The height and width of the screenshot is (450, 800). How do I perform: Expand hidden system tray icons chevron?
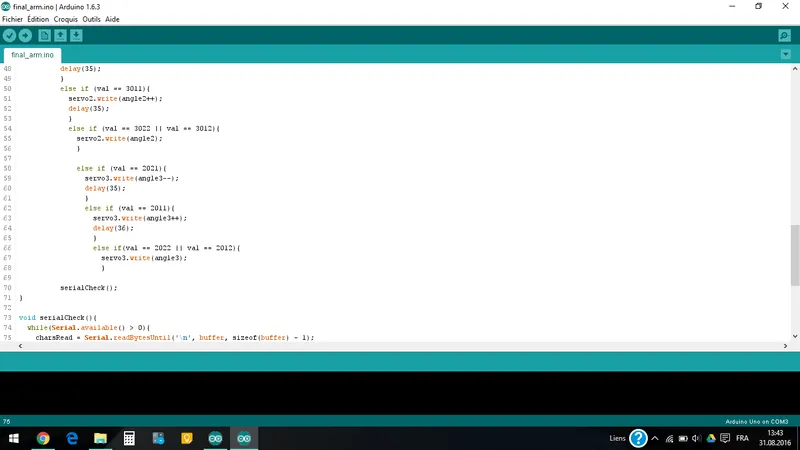pos(655,438)
